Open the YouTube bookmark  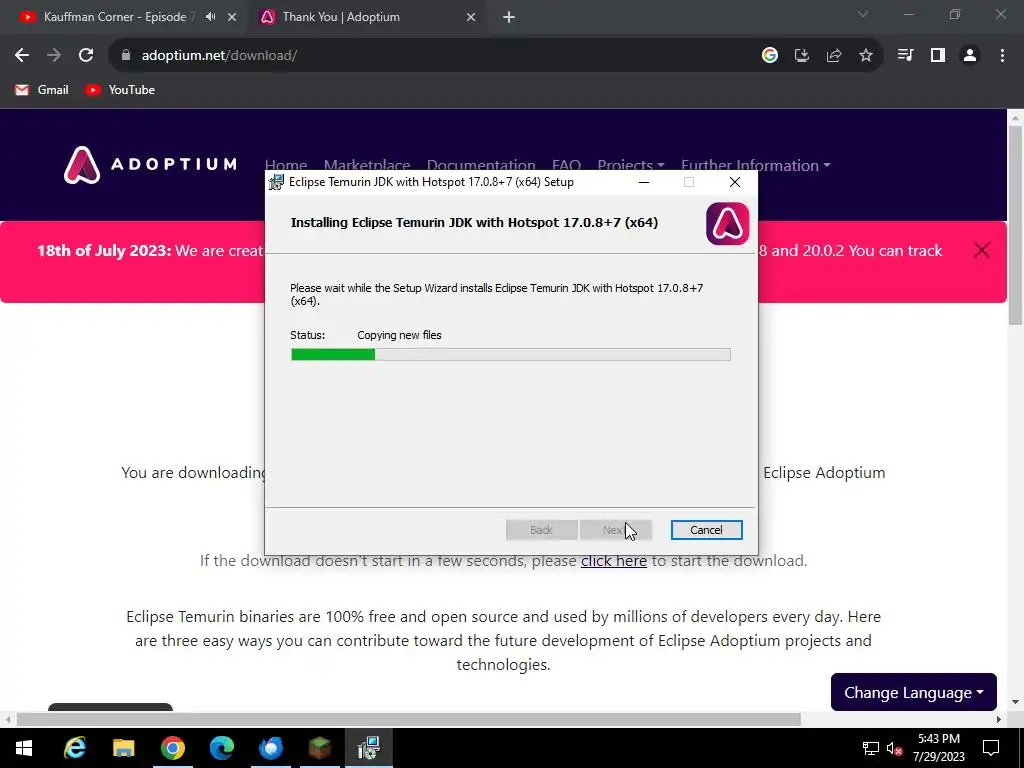120,90
